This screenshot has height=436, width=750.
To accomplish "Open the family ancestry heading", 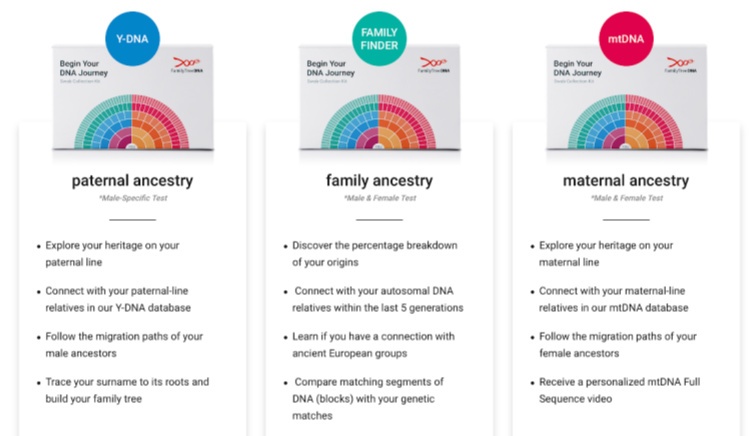I will pos(379,181).
